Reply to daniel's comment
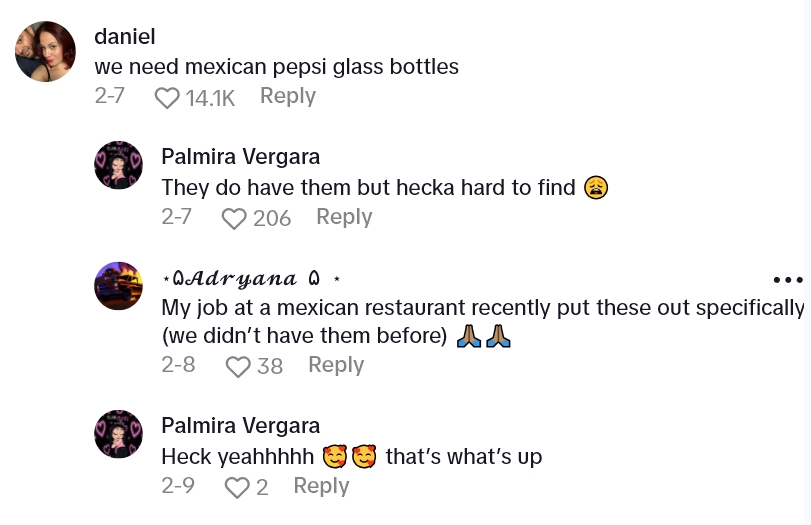Viewport: 811px width, 525px height. [288, 96]
